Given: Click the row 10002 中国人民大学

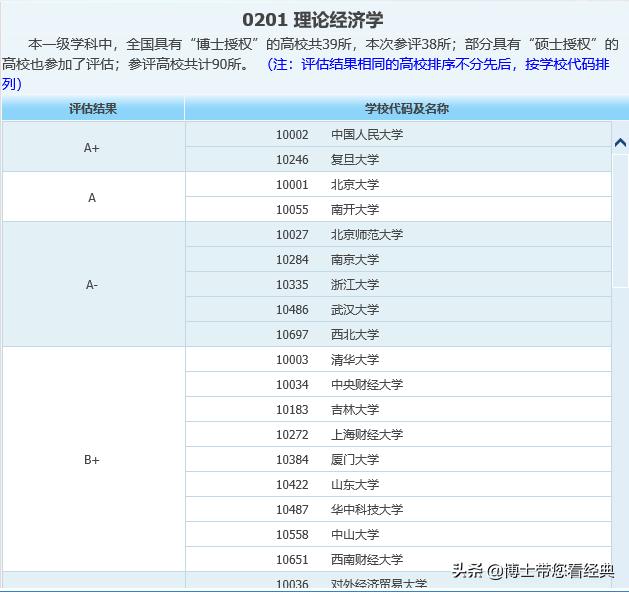Looking at the screenshot, I should tap(398, 134).
